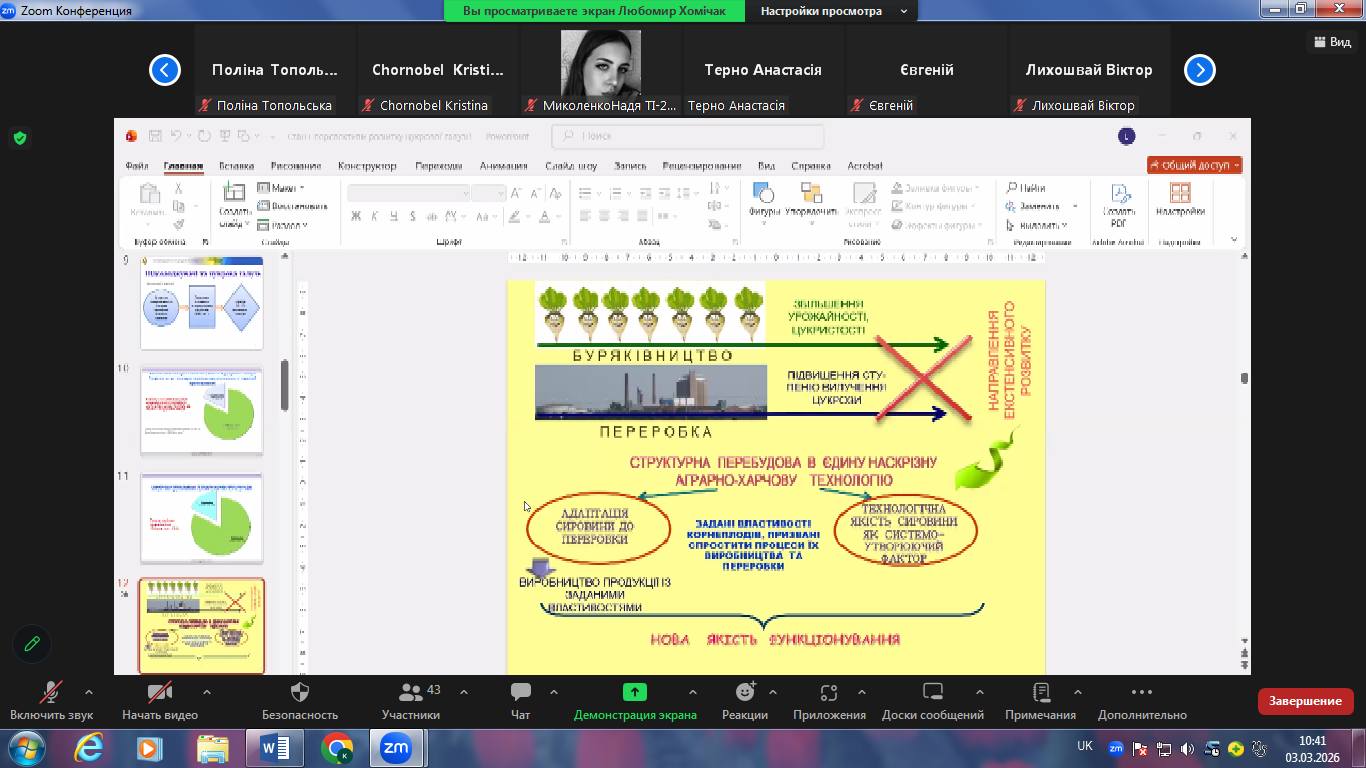Image resolution: width=1366 pixels, height=768 pixels.
Task: Expand audio options arrow beside Включить звук
Action: tap(89, 692)
